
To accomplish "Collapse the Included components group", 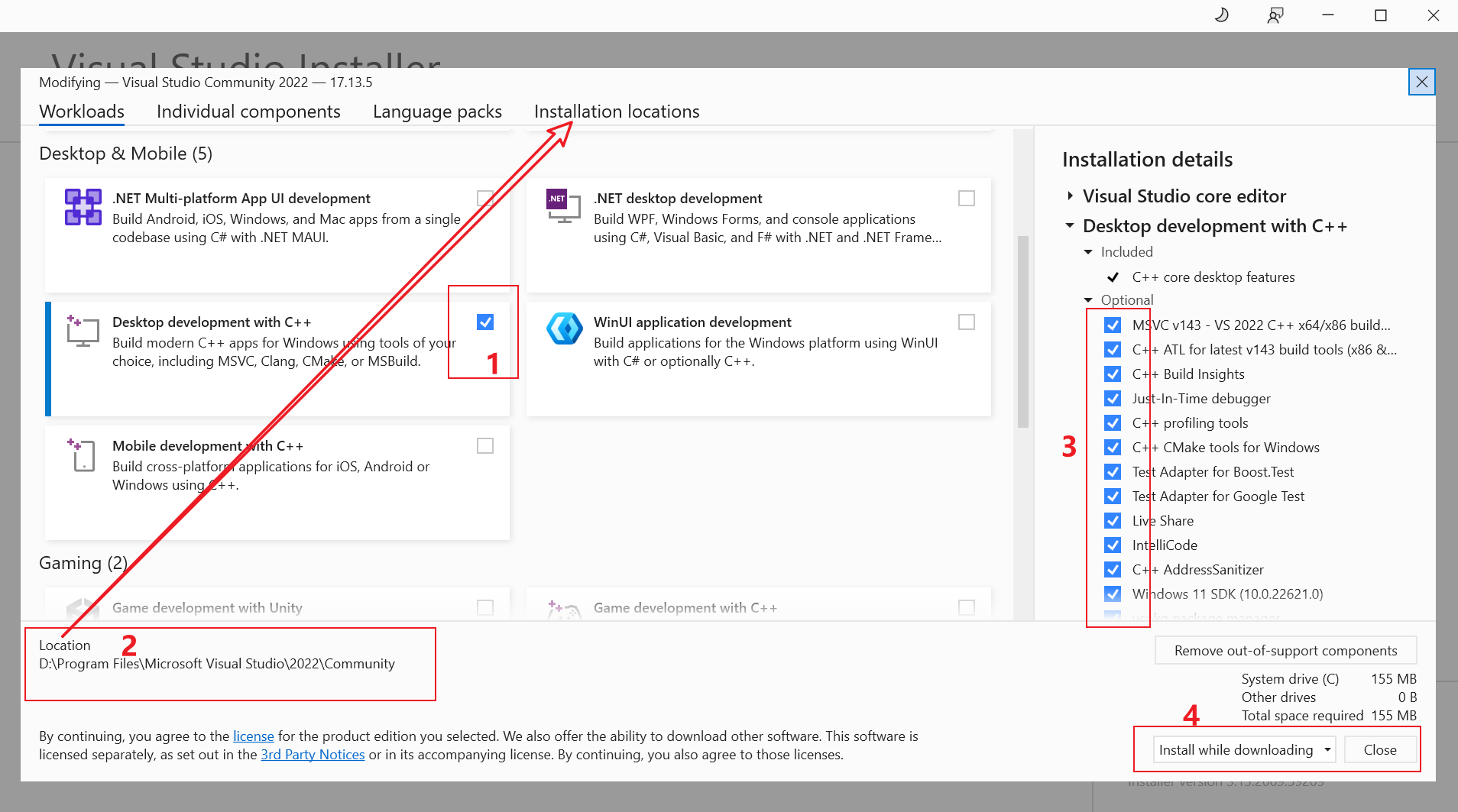I will (x=1088, y=252).
